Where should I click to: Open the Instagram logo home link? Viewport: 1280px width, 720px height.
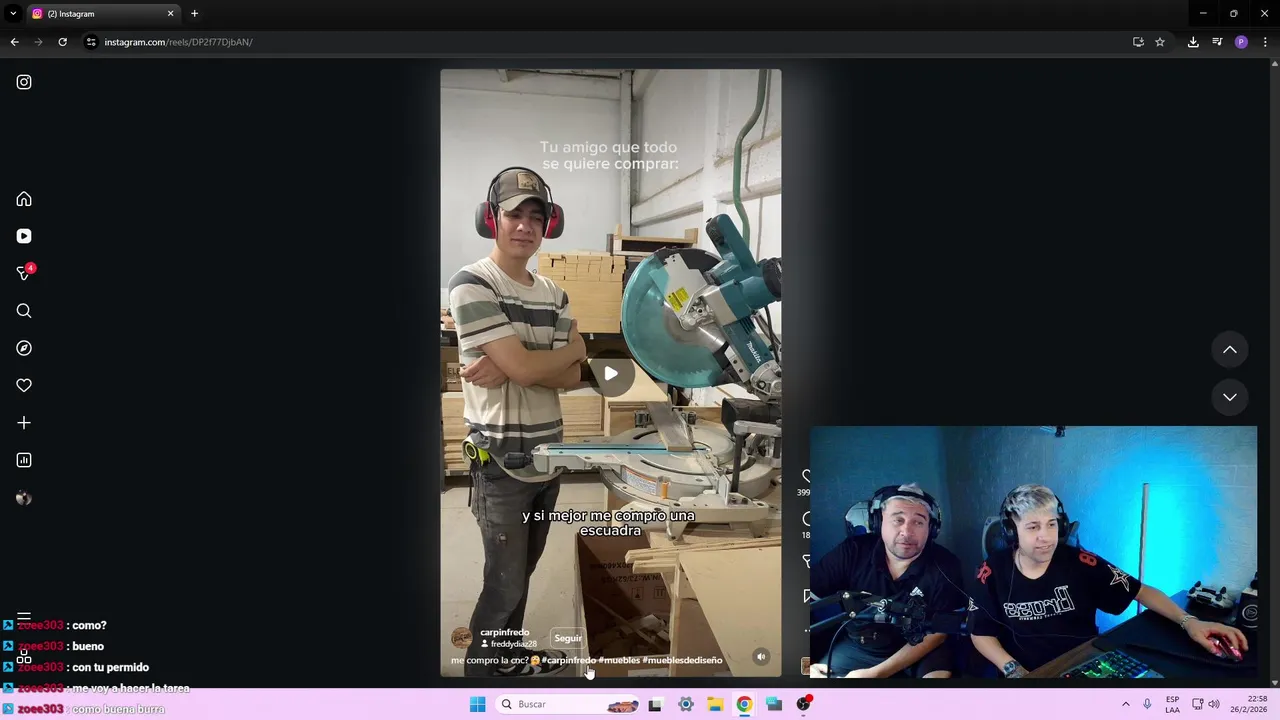pos(24,82)
